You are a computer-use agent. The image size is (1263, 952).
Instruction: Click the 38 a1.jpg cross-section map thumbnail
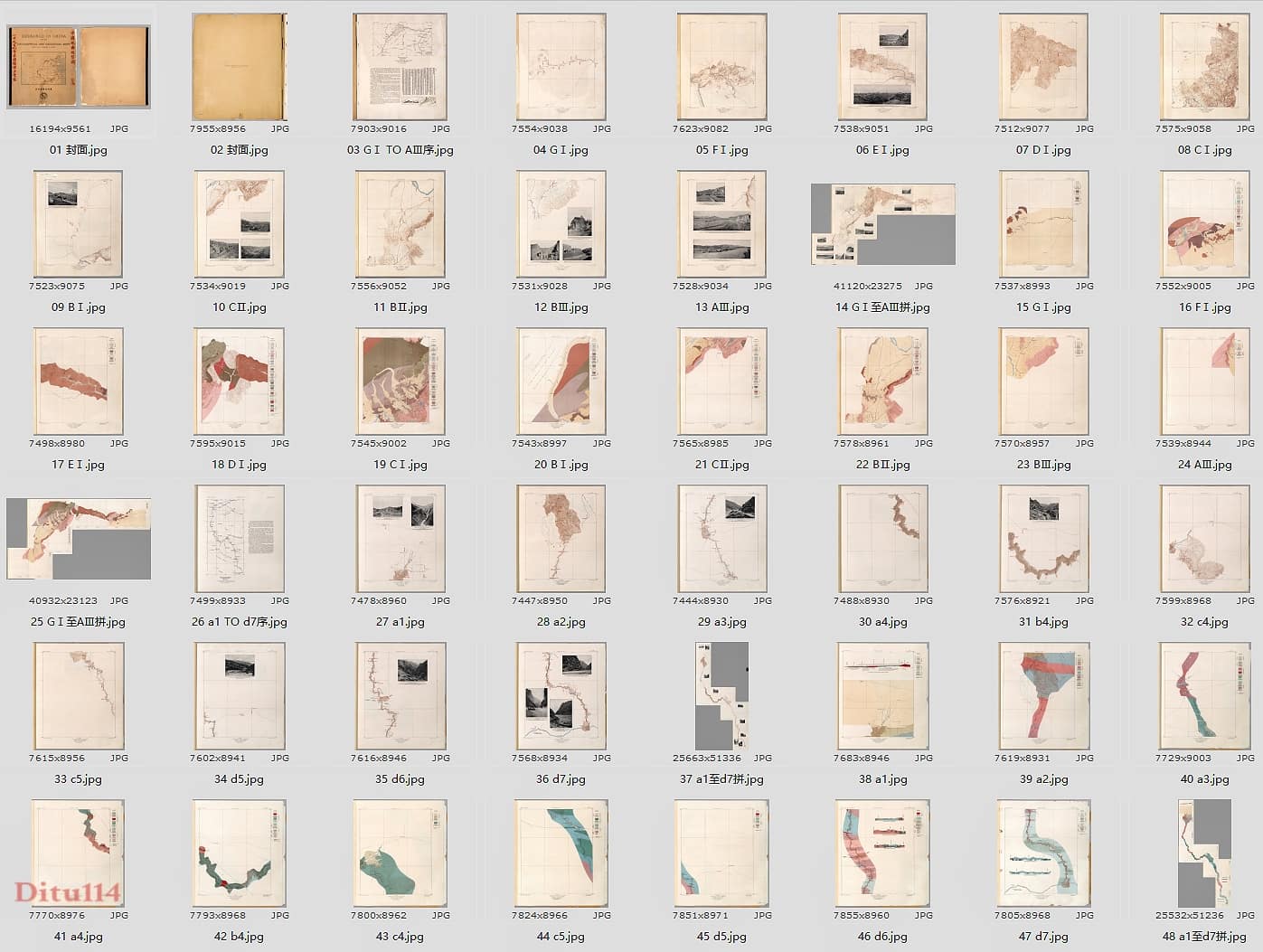pos(882,696)
